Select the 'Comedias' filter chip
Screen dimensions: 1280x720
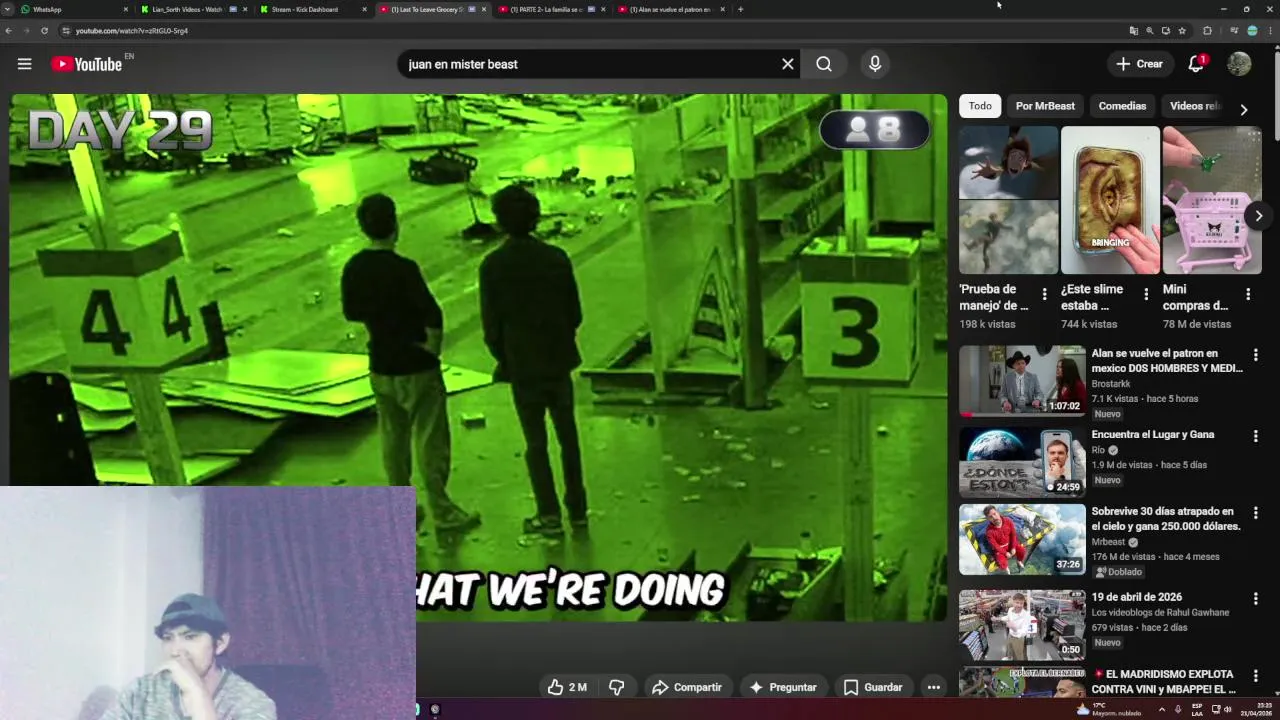tap(1122, 106)
